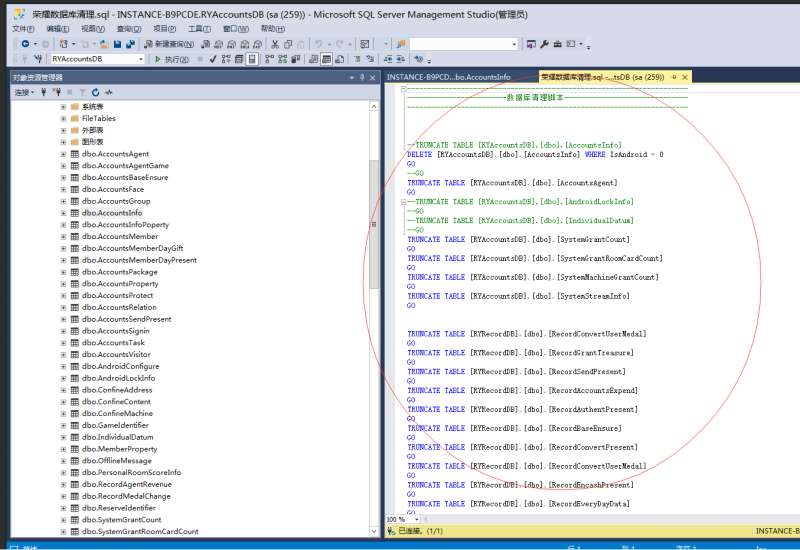Click the Parse query checkmark icon
800x550 pixels.
point(213,59)
